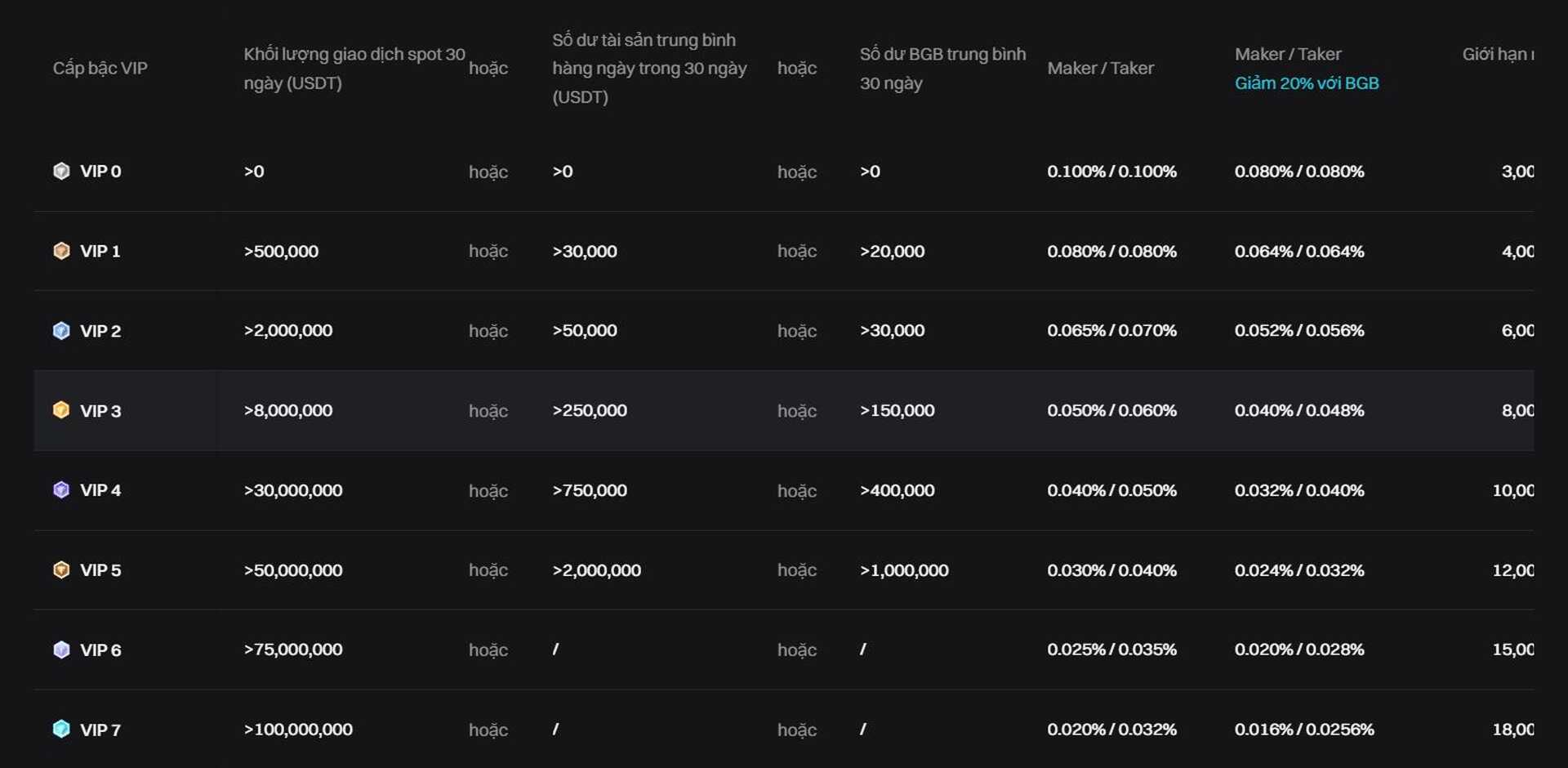The image size is (1568, 768).
Task: Click the '>75,000,000' spot volume cell
Action: 293,650
